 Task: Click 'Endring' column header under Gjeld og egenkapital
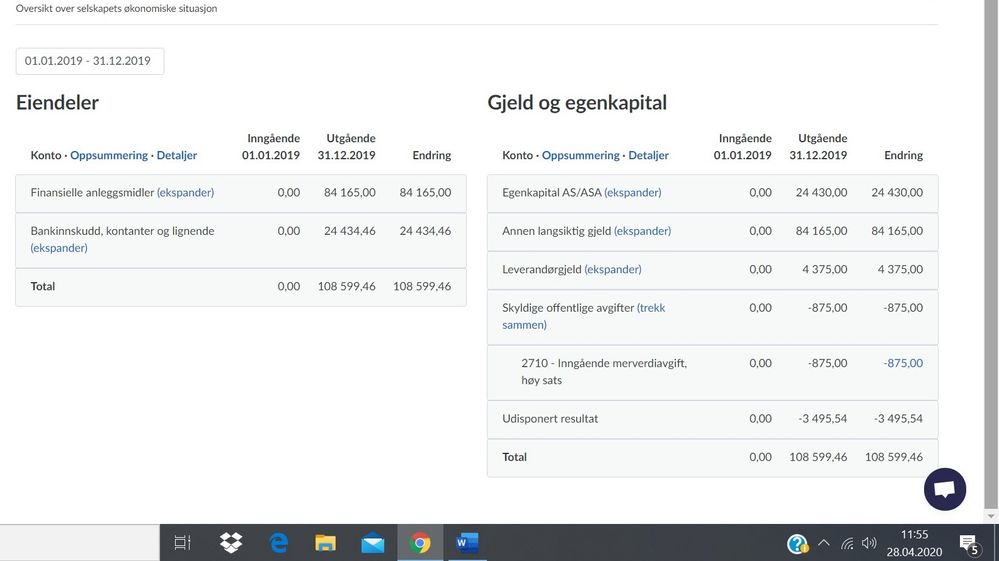pos(903,155)
